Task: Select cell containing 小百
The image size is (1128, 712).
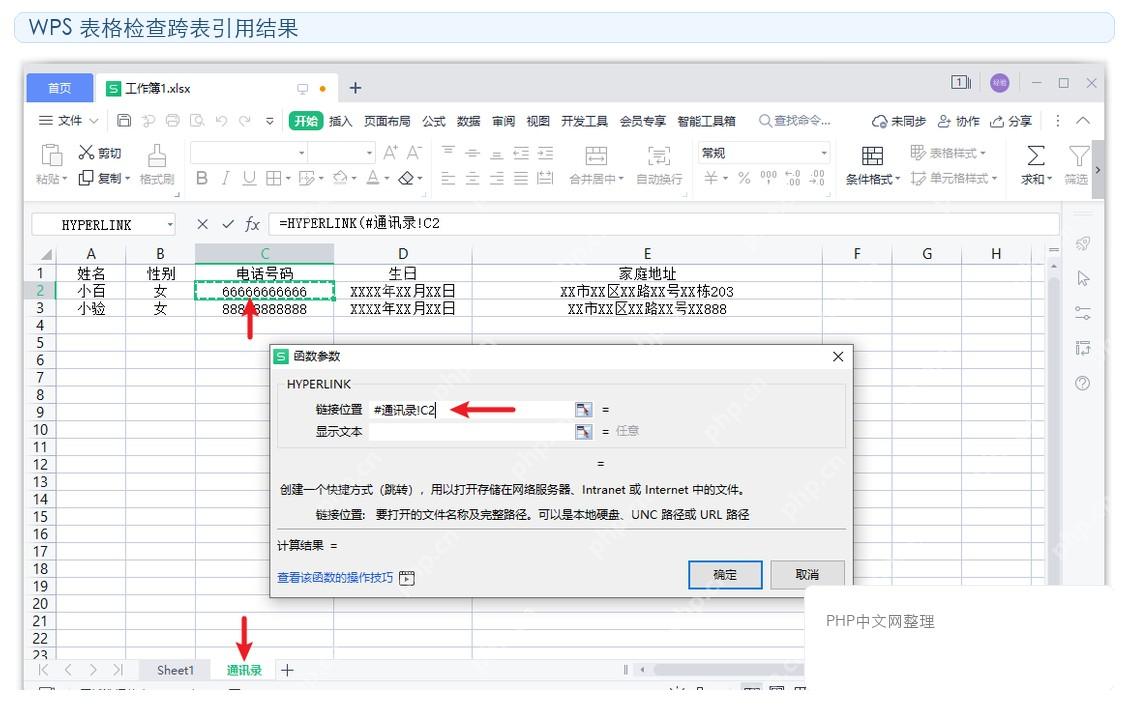Action: point(91,291)
